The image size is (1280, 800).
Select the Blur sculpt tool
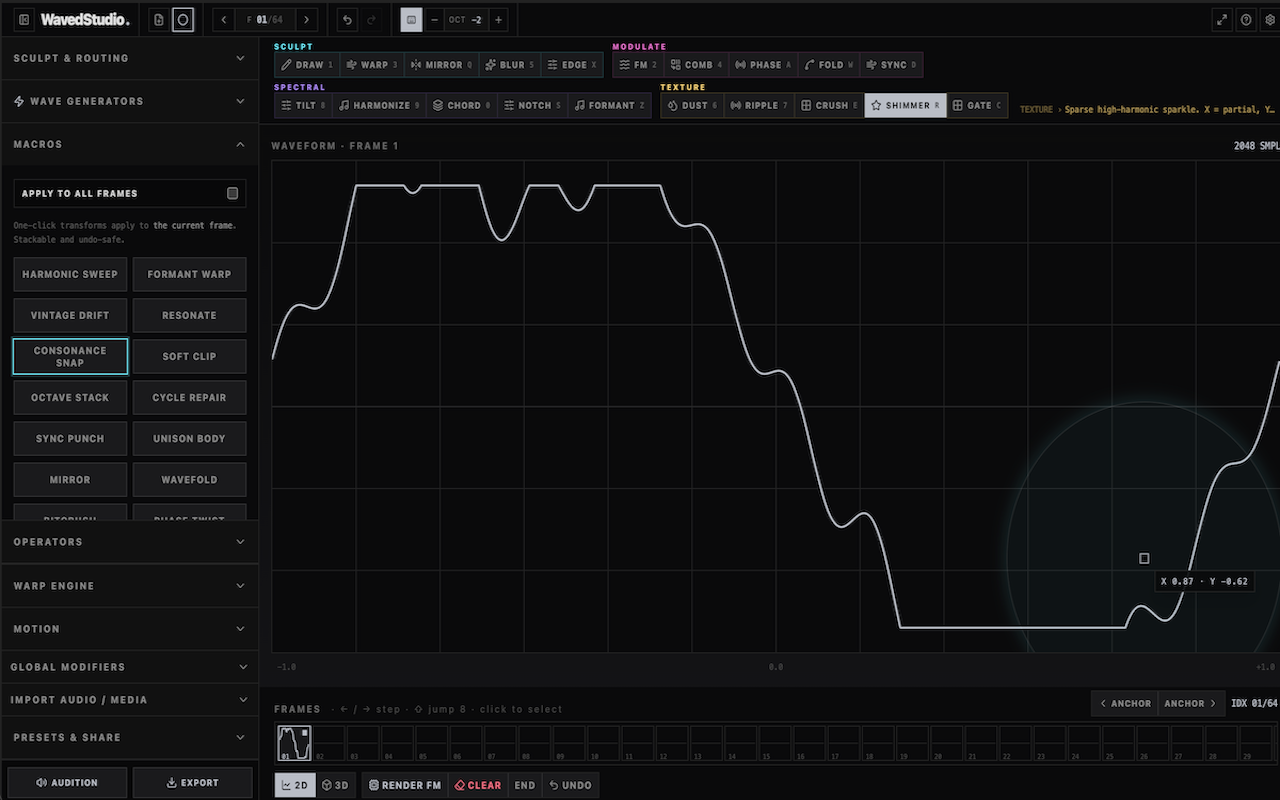(x=510, y=65)
